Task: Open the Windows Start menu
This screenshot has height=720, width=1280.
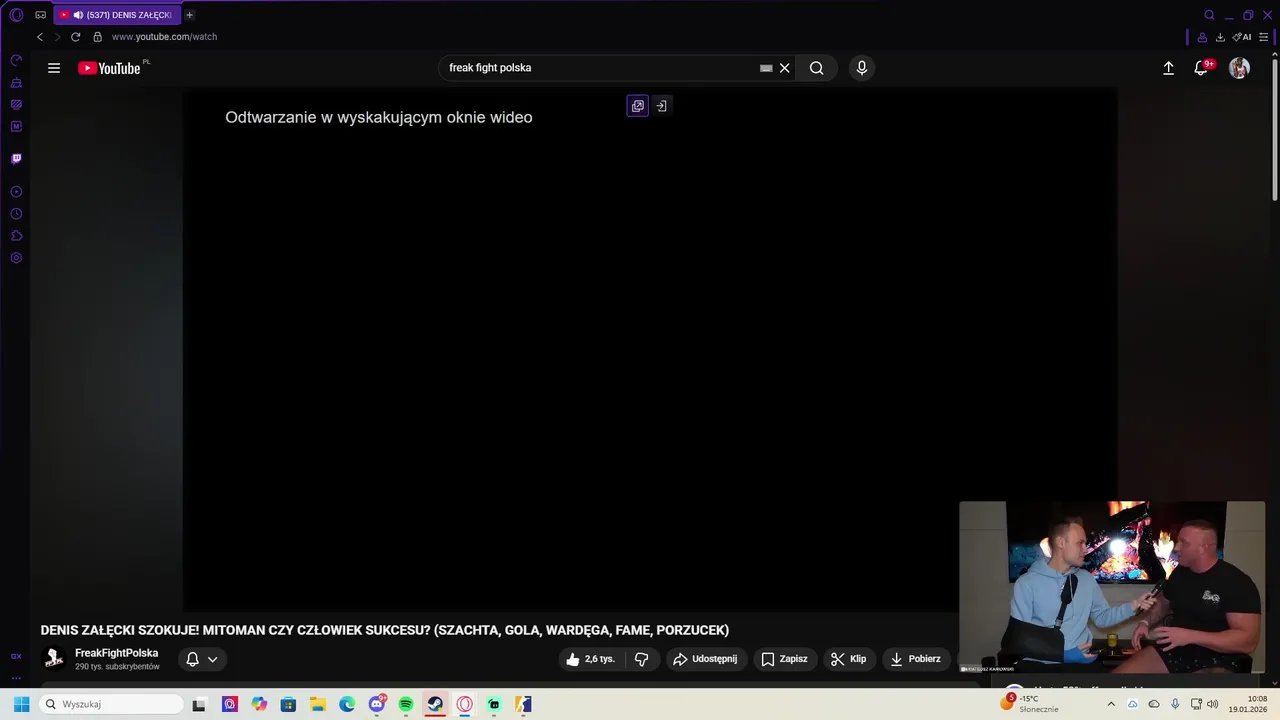Action: point(21,704)
